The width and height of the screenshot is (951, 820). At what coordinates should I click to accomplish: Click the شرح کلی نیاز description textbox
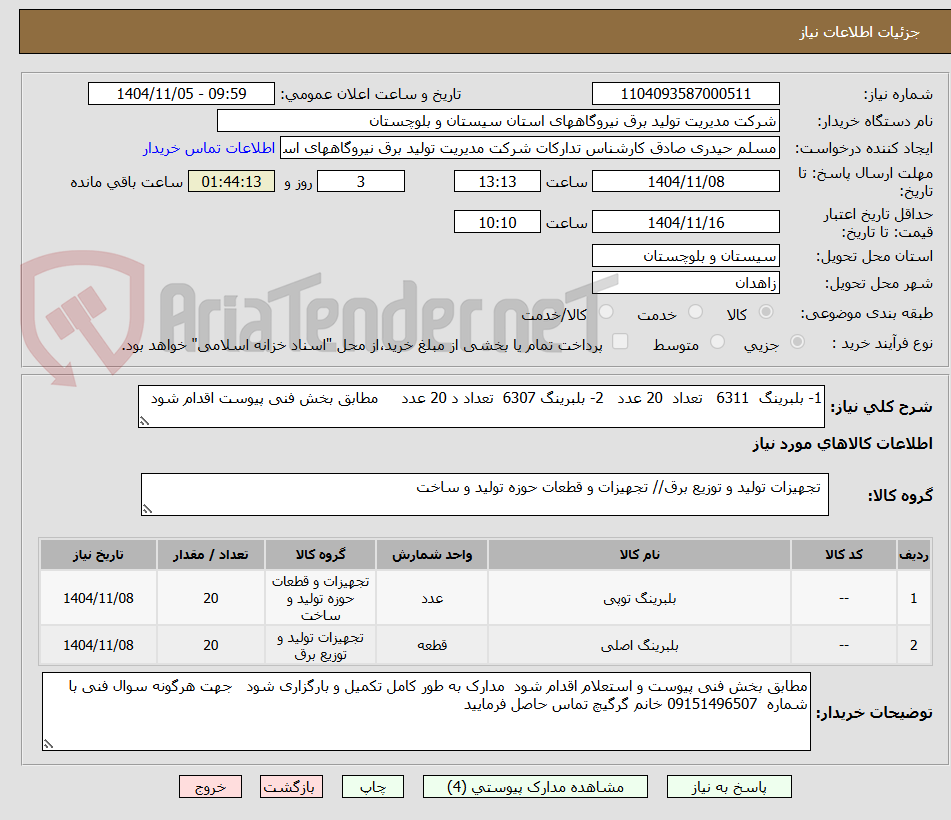(482, 406)
